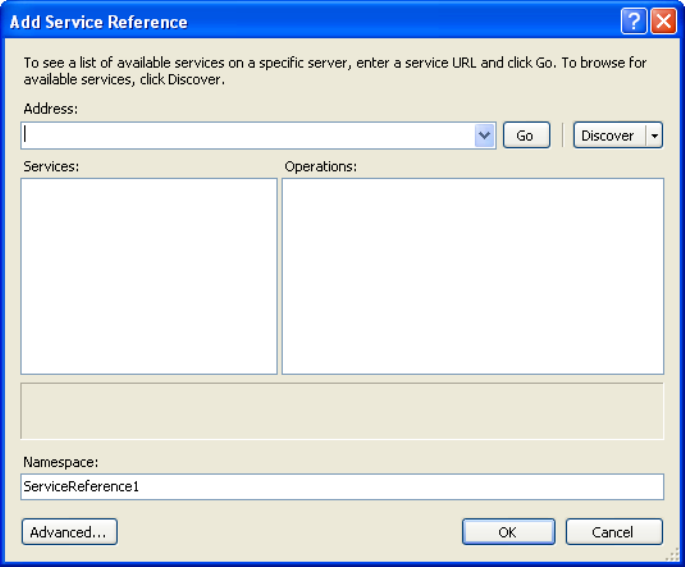Click the Help question mark icon
The height and width of the screenshot is (567, 685).
coord(633,21)
